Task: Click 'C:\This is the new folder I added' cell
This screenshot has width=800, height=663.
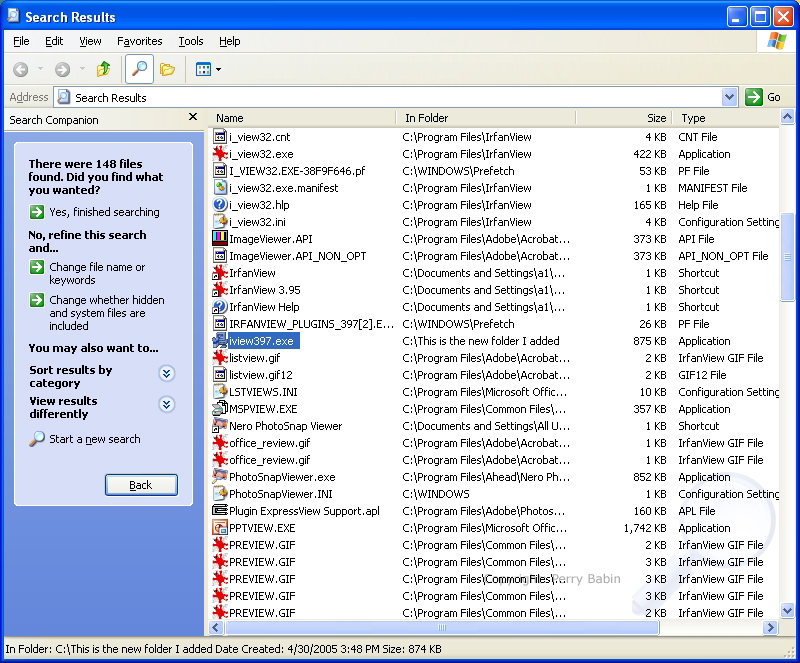Action: tap(481, 340)
